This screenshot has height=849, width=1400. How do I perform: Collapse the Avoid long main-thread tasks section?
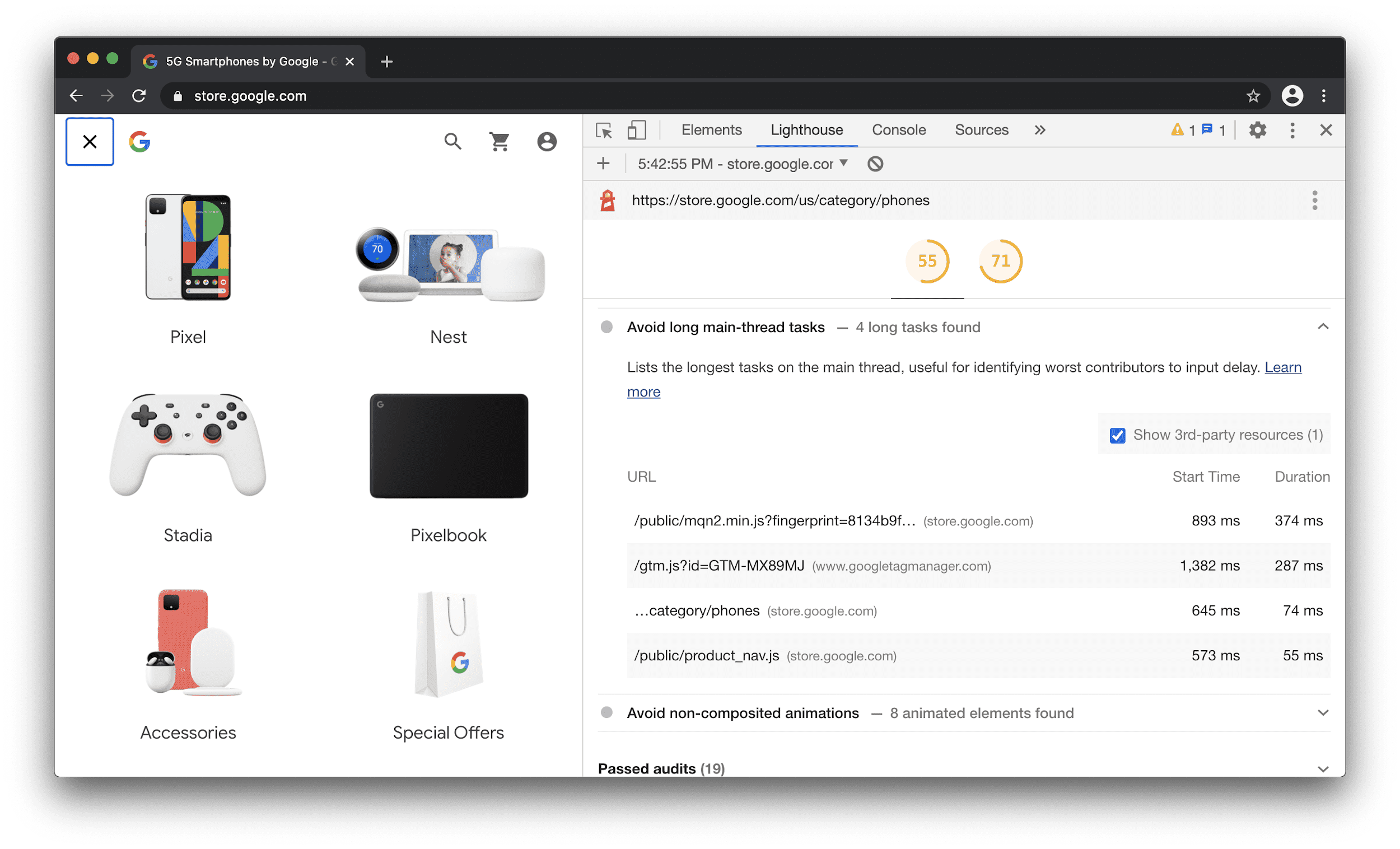tap(1323, 326)
